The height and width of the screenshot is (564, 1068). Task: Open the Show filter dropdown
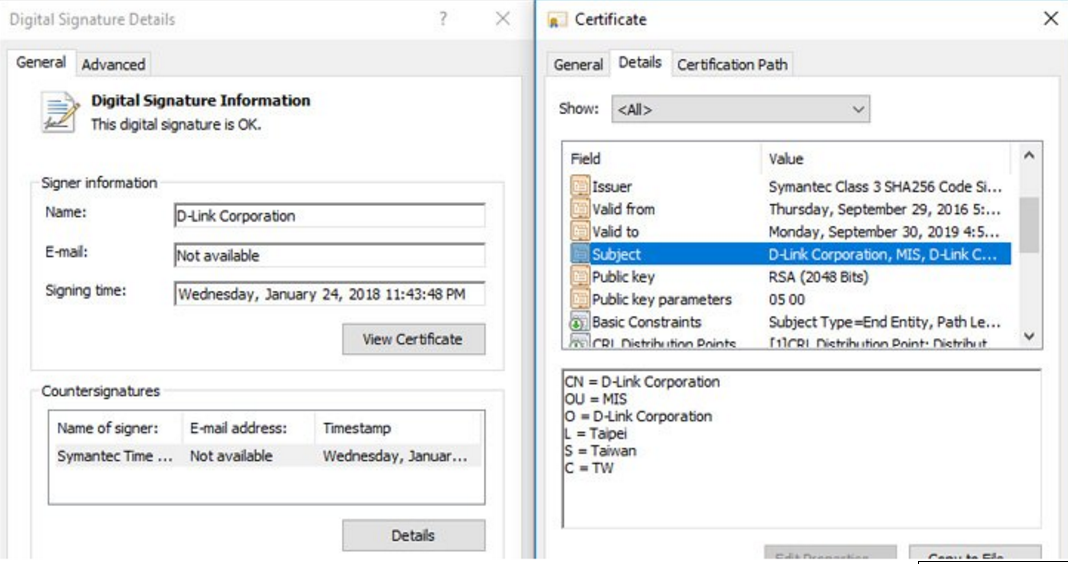point(740,109)
